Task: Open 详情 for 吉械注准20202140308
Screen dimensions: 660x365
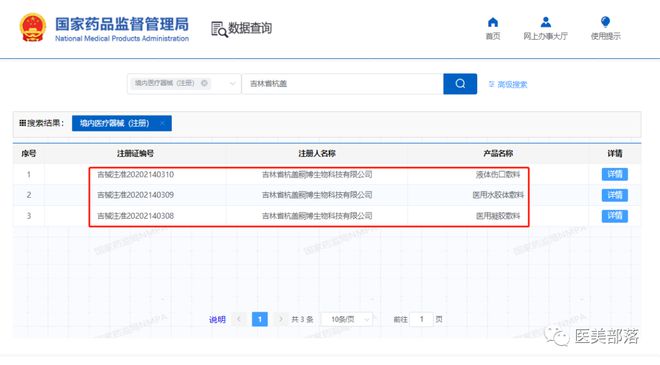Action: (x=615, y=216)
